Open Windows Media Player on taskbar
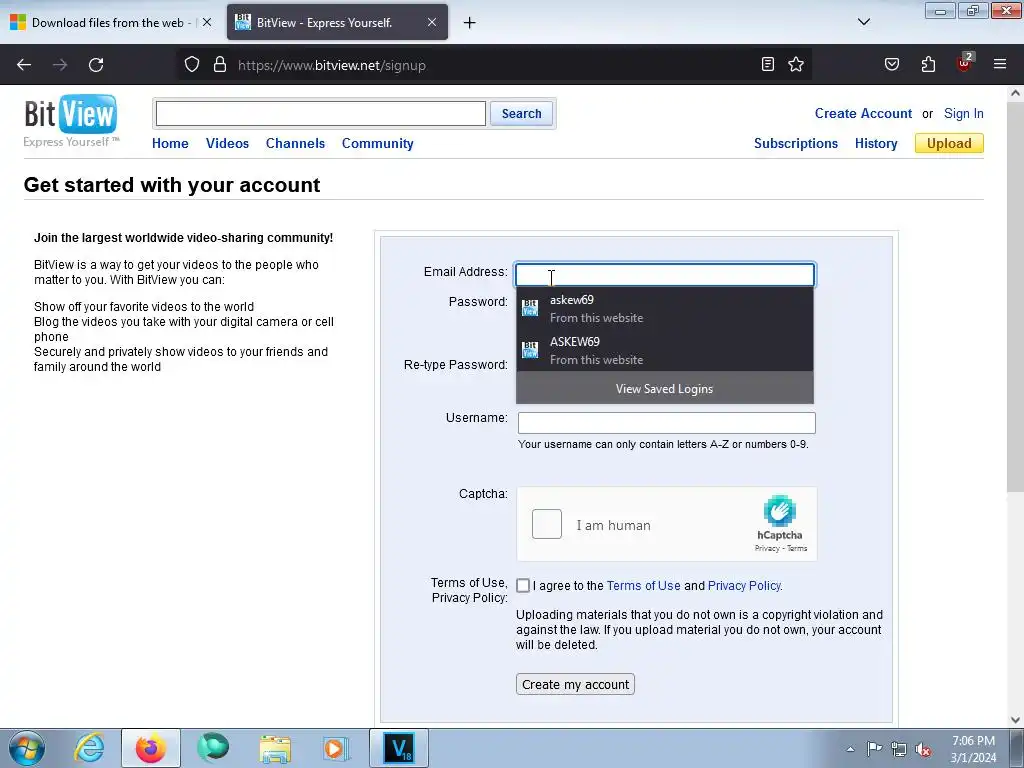Image resolution: width=1024 pixels, height=768 pixels. (337, 748)
